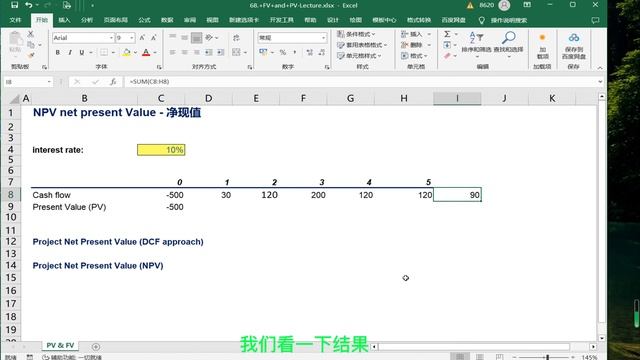Center text horizontally in cell
This screenshot has width=640, height=360.
[x=184, y=52]
